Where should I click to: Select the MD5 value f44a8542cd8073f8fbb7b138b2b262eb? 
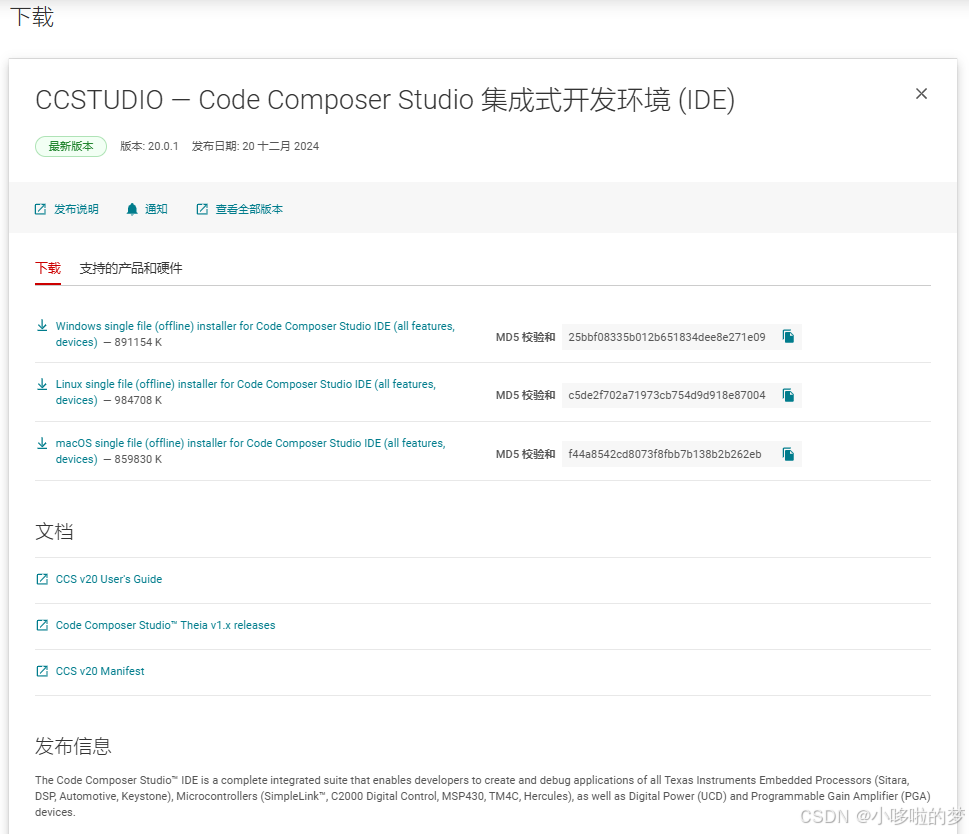click(665, 454)
